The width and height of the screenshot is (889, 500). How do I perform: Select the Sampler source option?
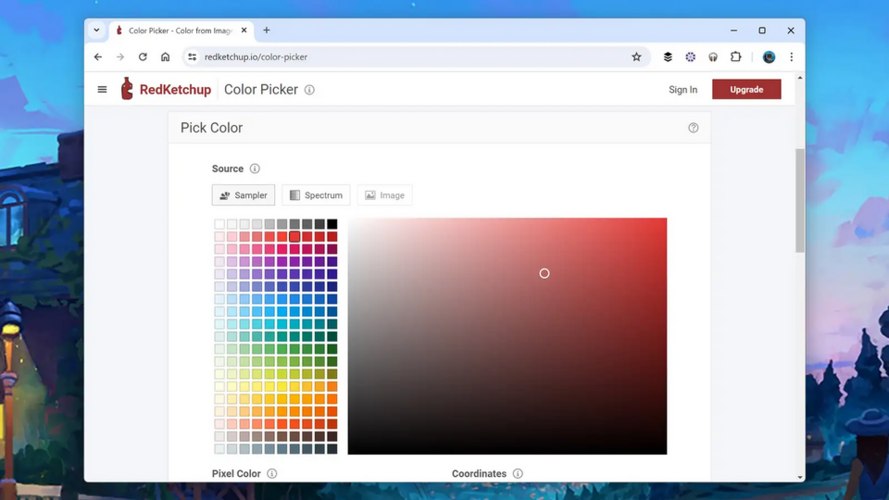click(243, 195)
